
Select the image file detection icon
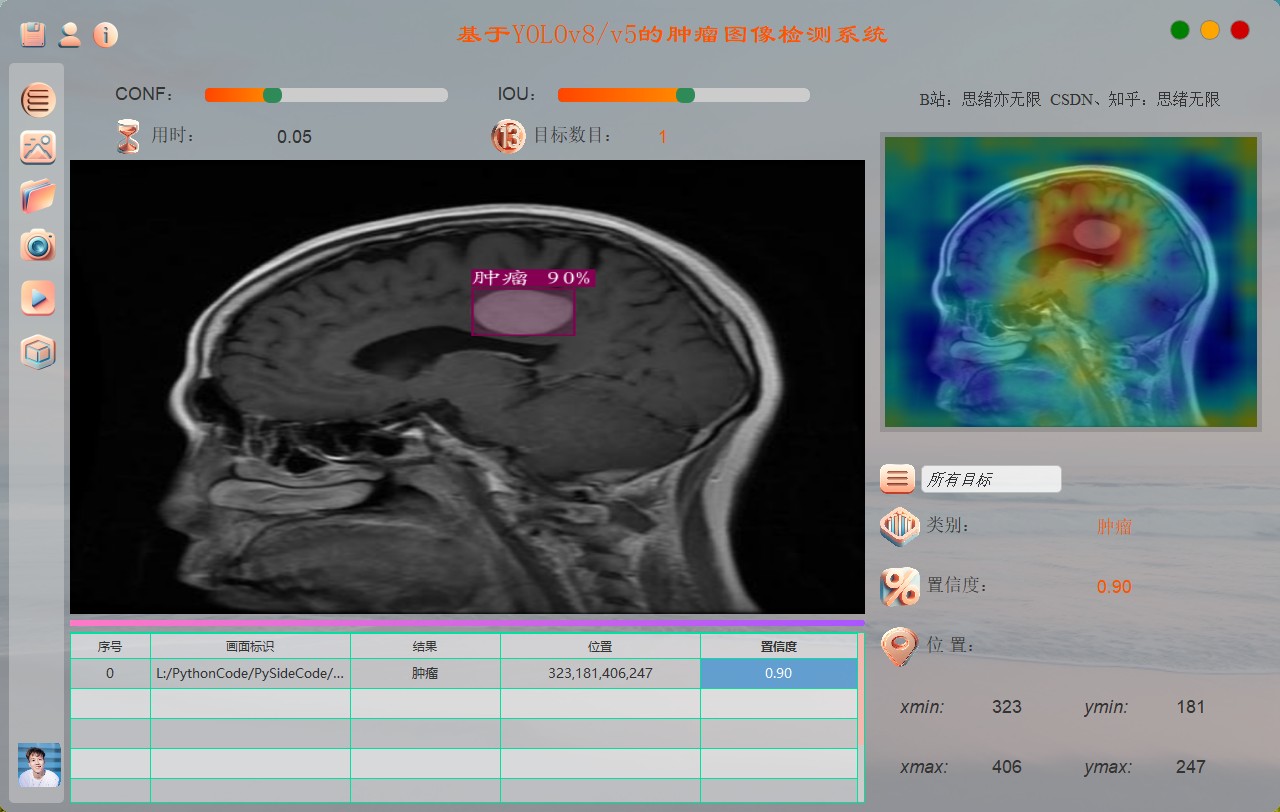(x=38, y=147)
